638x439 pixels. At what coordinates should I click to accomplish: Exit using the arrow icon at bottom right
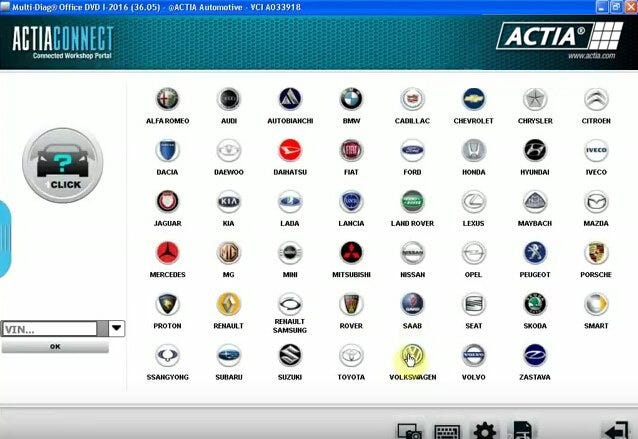(x=616, y=430)
